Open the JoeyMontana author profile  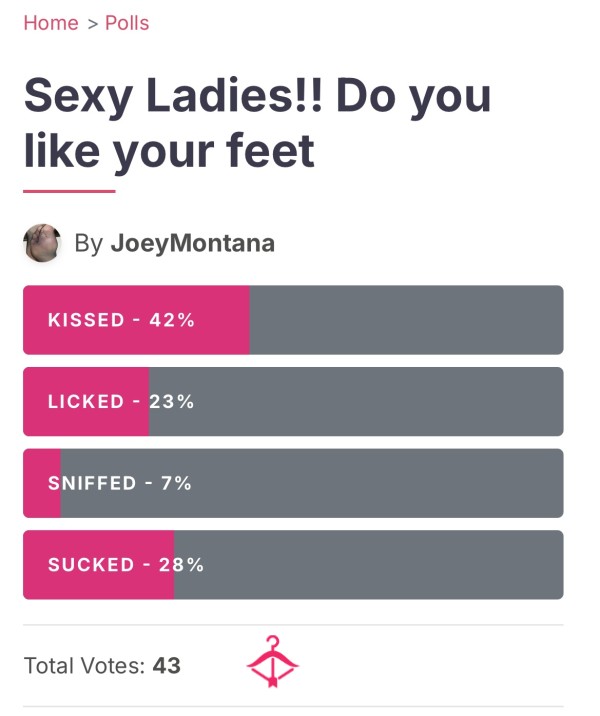[193, 242]
